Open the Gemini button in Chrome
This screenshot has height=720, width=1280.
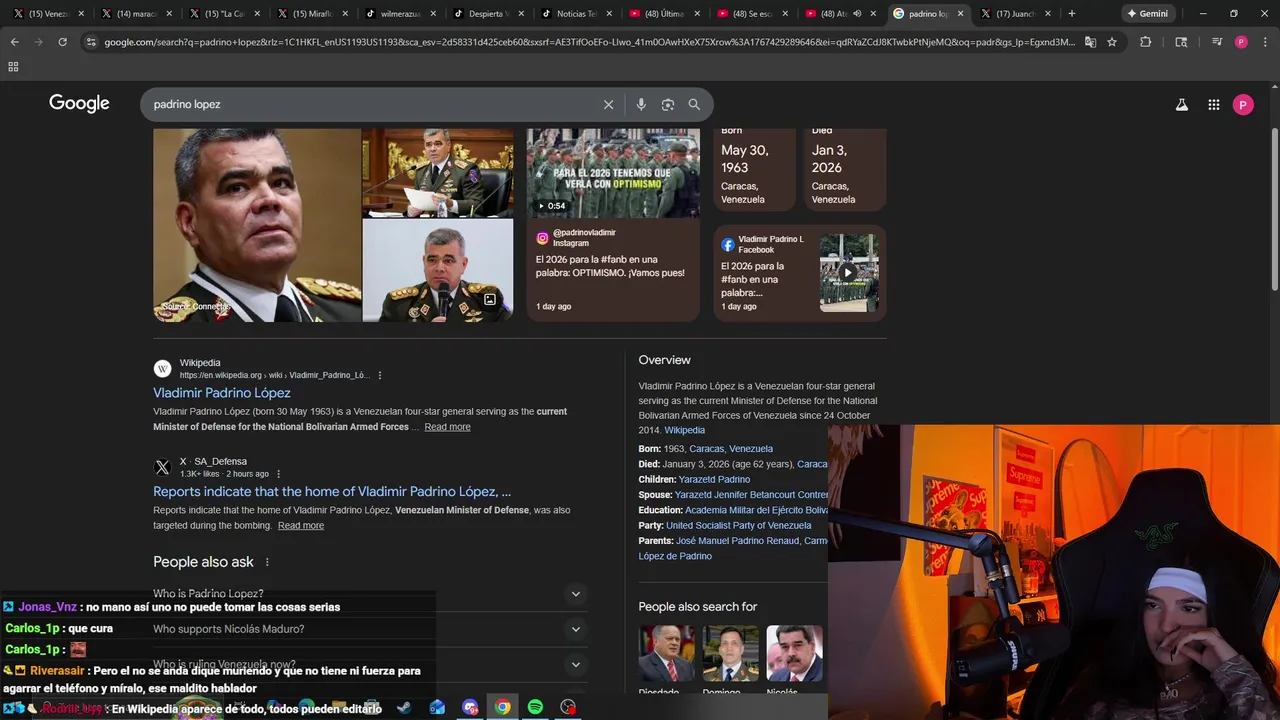pos(1147,14)
